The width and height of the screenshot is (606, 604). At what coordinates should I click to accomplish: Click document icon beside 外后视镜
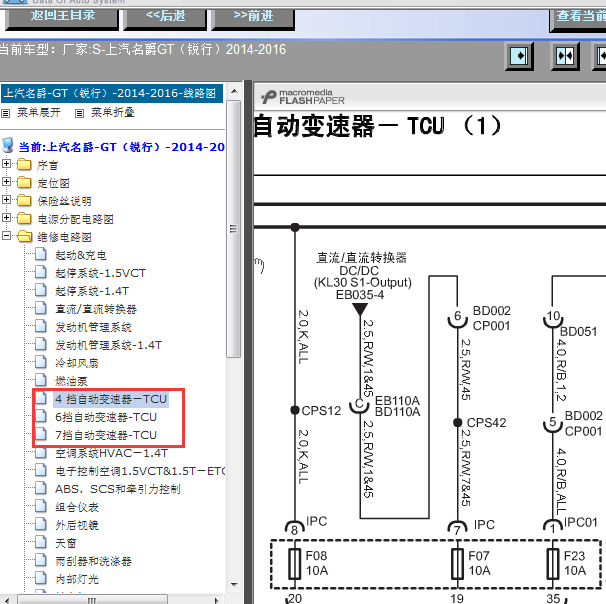(41, 524)
